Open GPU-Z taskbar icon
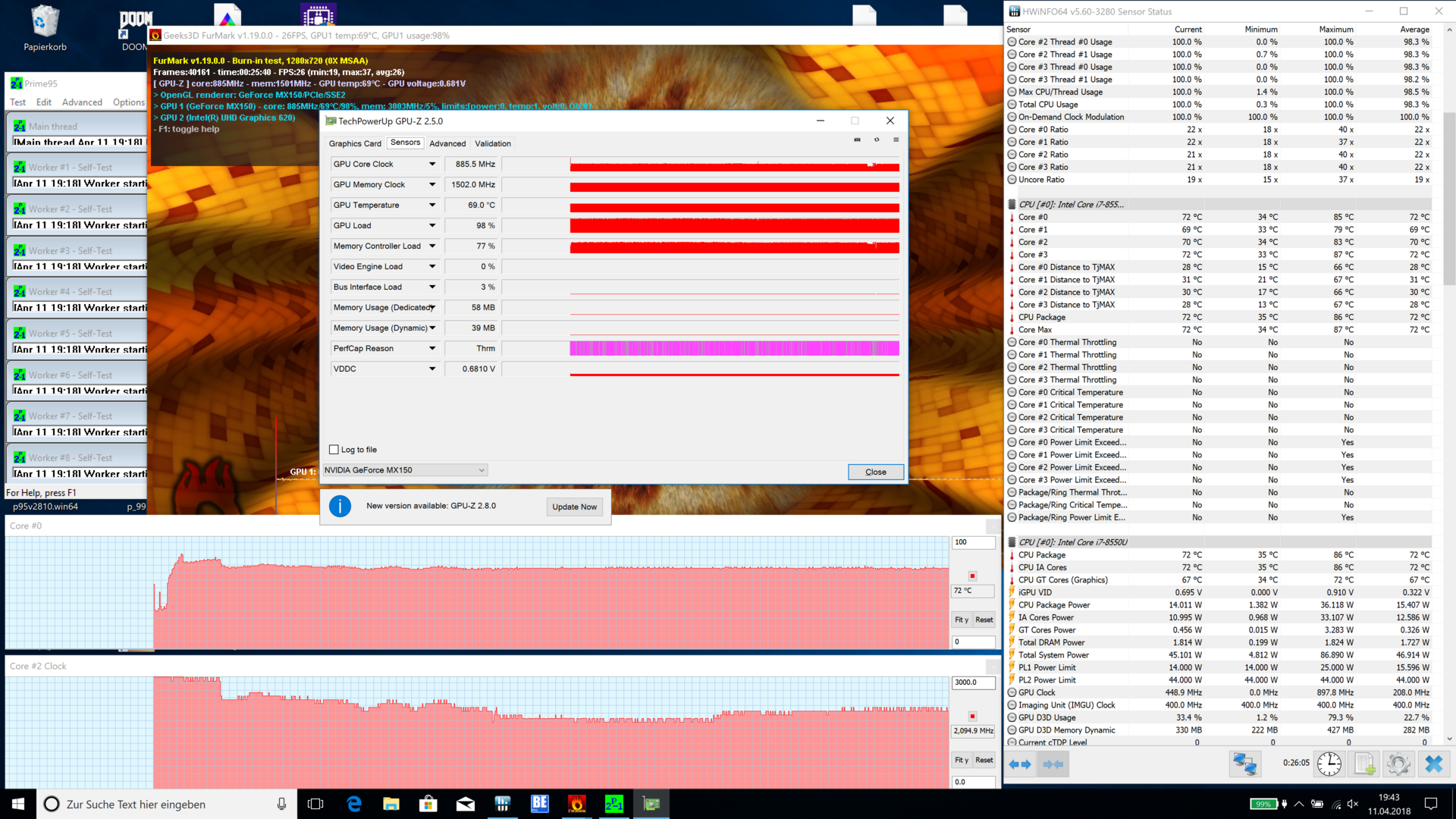This screenshot has width=1456, height=819. [651, 804]
